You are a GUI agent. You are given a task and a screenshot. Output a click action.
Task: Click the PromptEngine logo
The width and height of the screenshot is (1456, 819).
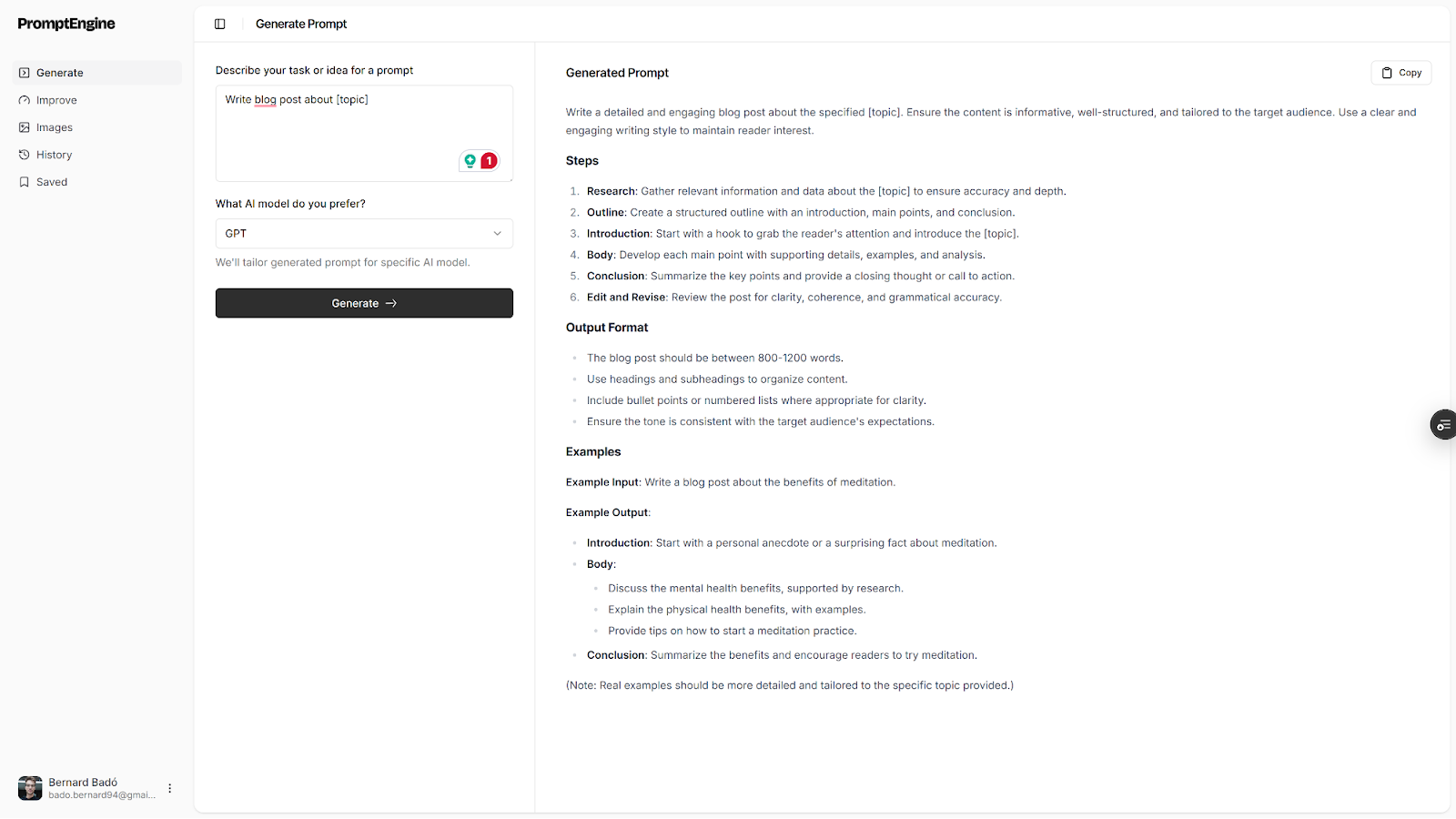(66, 24)
